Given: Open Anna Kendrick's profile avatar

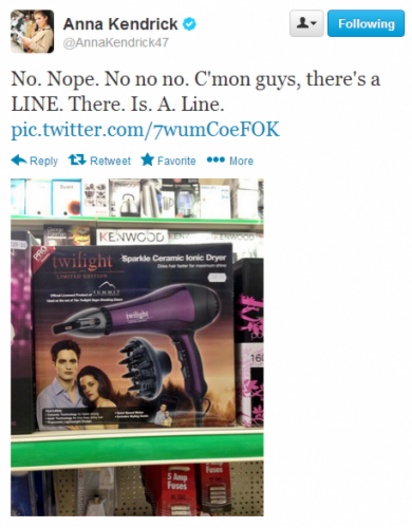Looking at the screenshot, I should [x=32, y=31].
